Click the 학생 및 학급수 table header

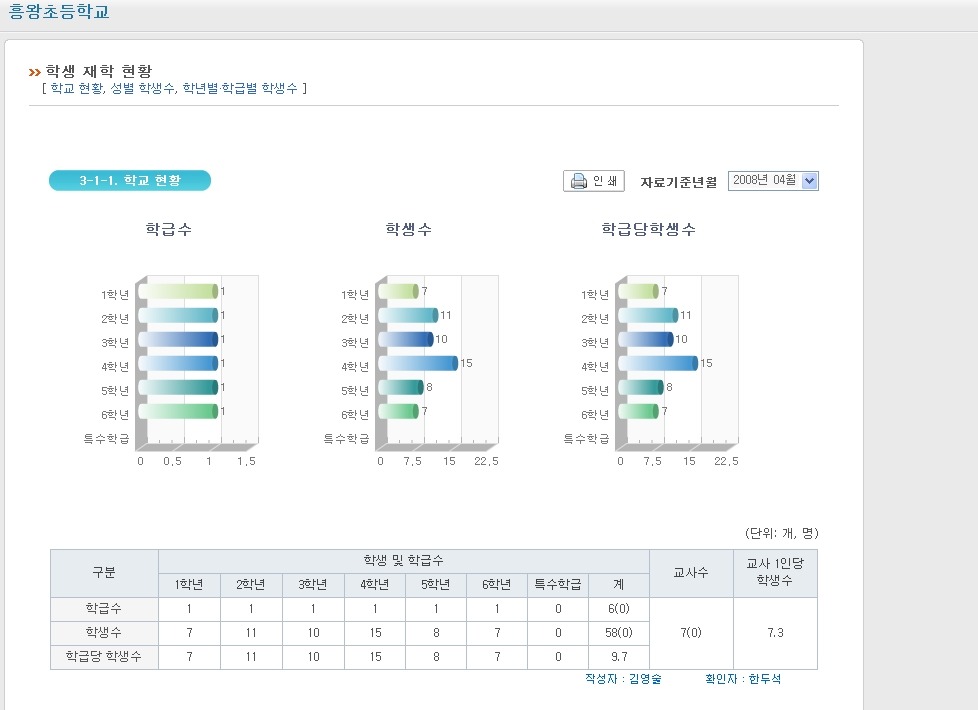(404, 561)
